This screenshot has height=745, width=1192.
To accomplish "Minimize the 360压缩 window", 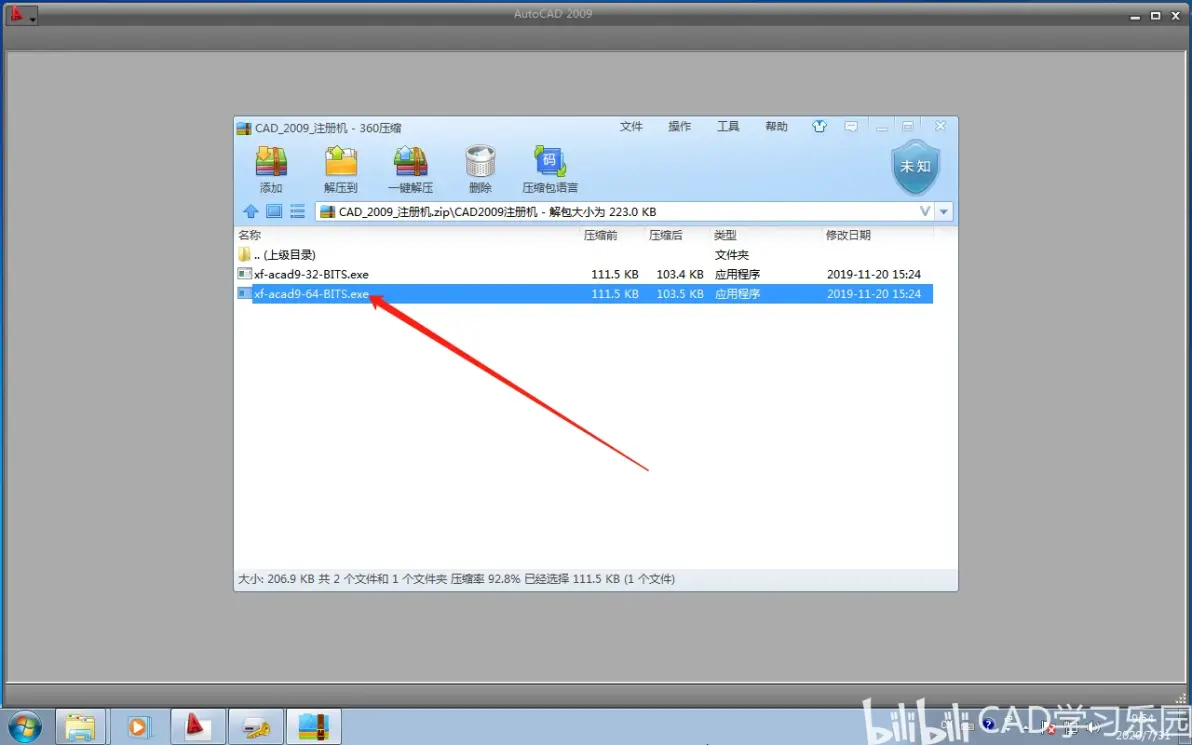I will point(882,126).
